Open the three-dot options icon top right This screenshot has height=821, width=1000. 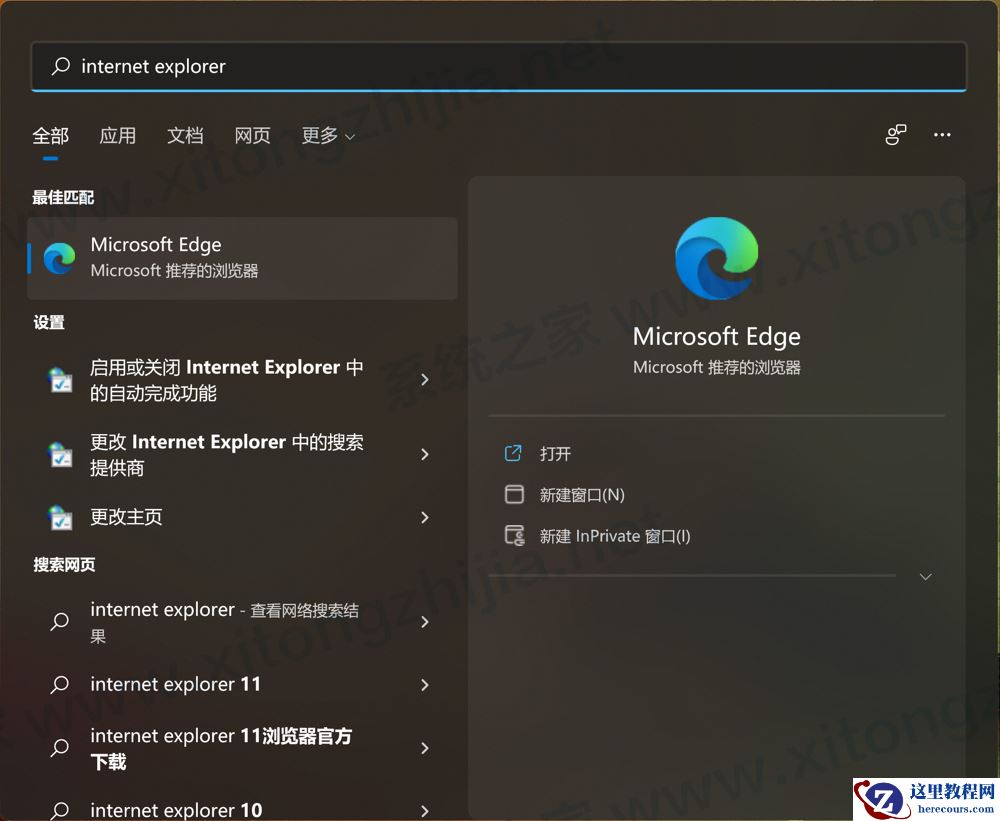point(941,134)
